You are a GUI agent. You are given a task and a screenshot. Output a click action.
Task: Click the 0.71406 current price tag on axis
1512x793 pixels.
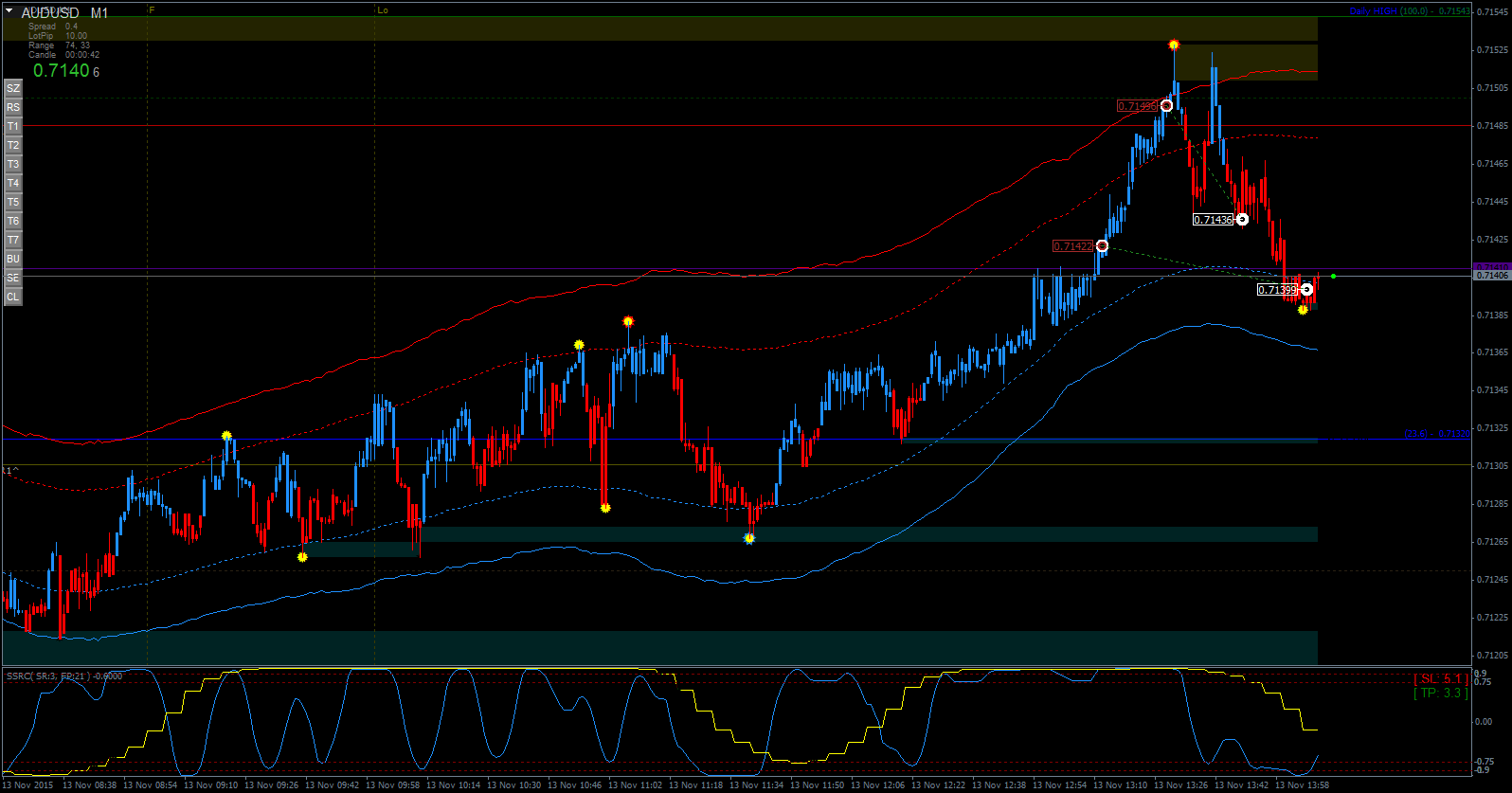click(x=1492, y=275)
